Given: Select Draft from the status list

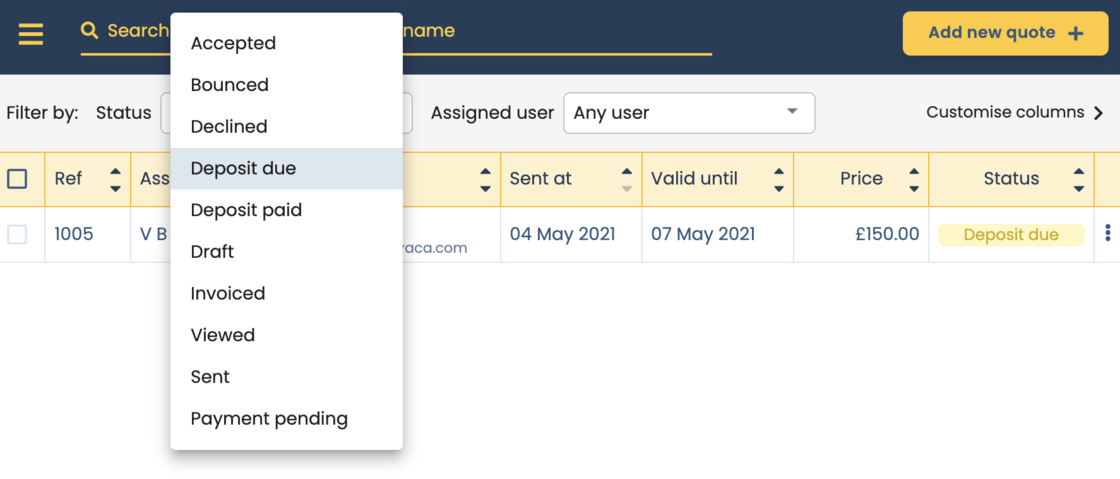Looking at the screenshot, I should (x=212, y=252).
